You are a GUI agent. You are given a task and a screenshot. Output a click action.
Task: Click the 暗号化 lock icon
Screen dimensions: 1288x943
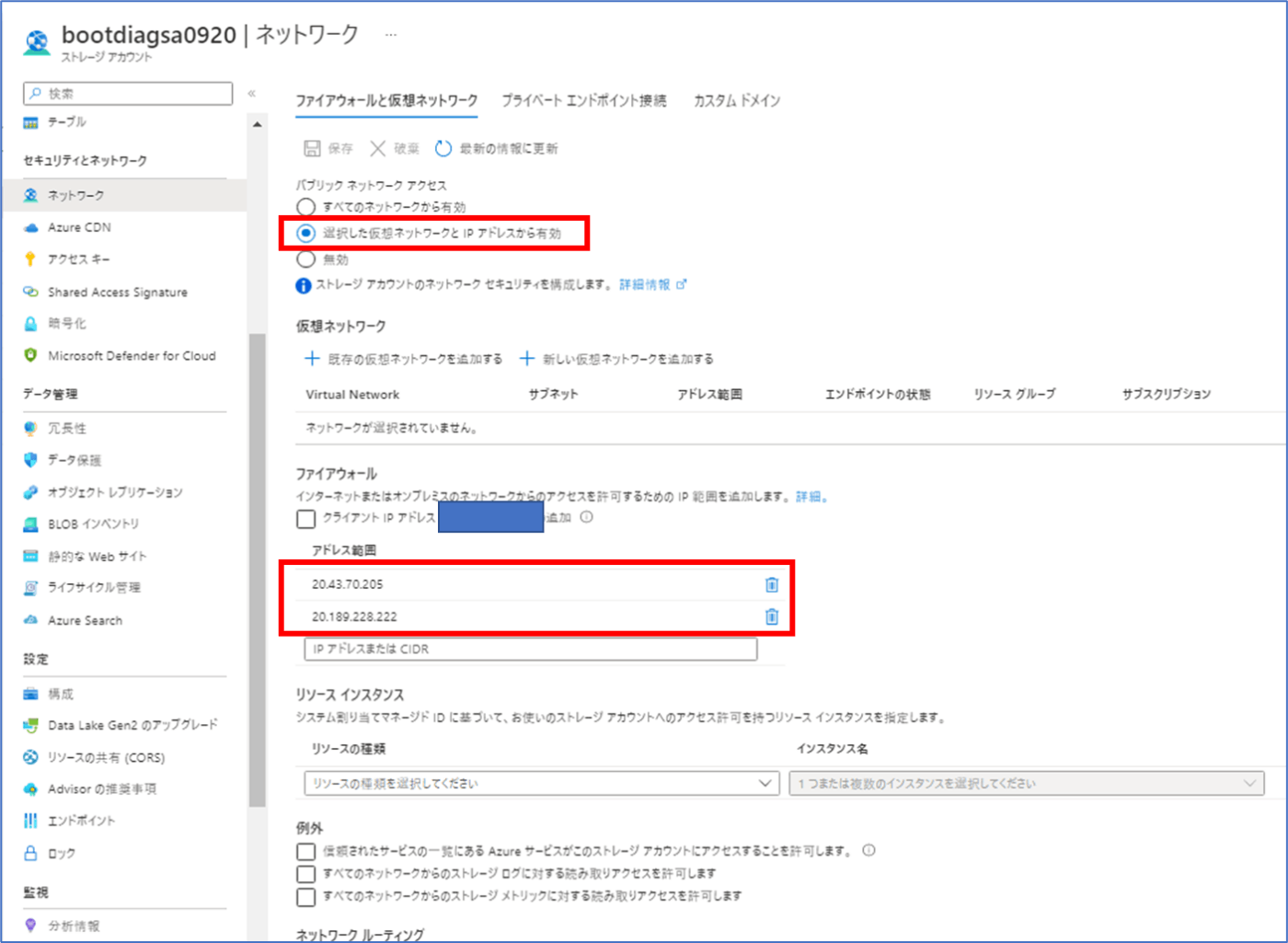click(x=31, y=324)
